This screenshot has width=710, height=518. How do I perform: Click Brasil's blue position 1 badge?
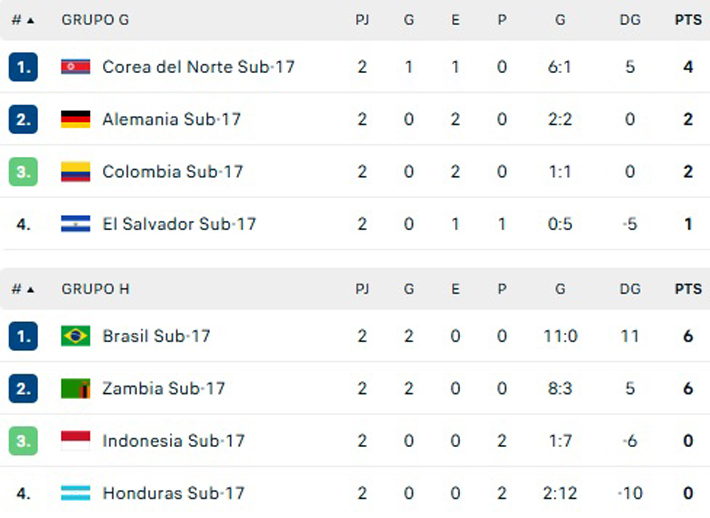pyautogui.click(x=23, y=336)
